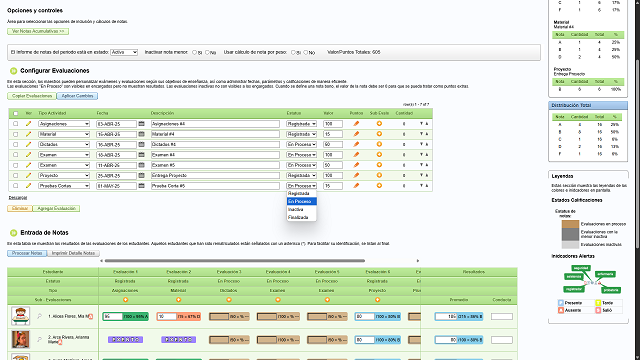Open Tipo Actividad dropdown showing Asignaciones
The height and width of the screenshot is (360, 640).
click(x=64, y=124)
